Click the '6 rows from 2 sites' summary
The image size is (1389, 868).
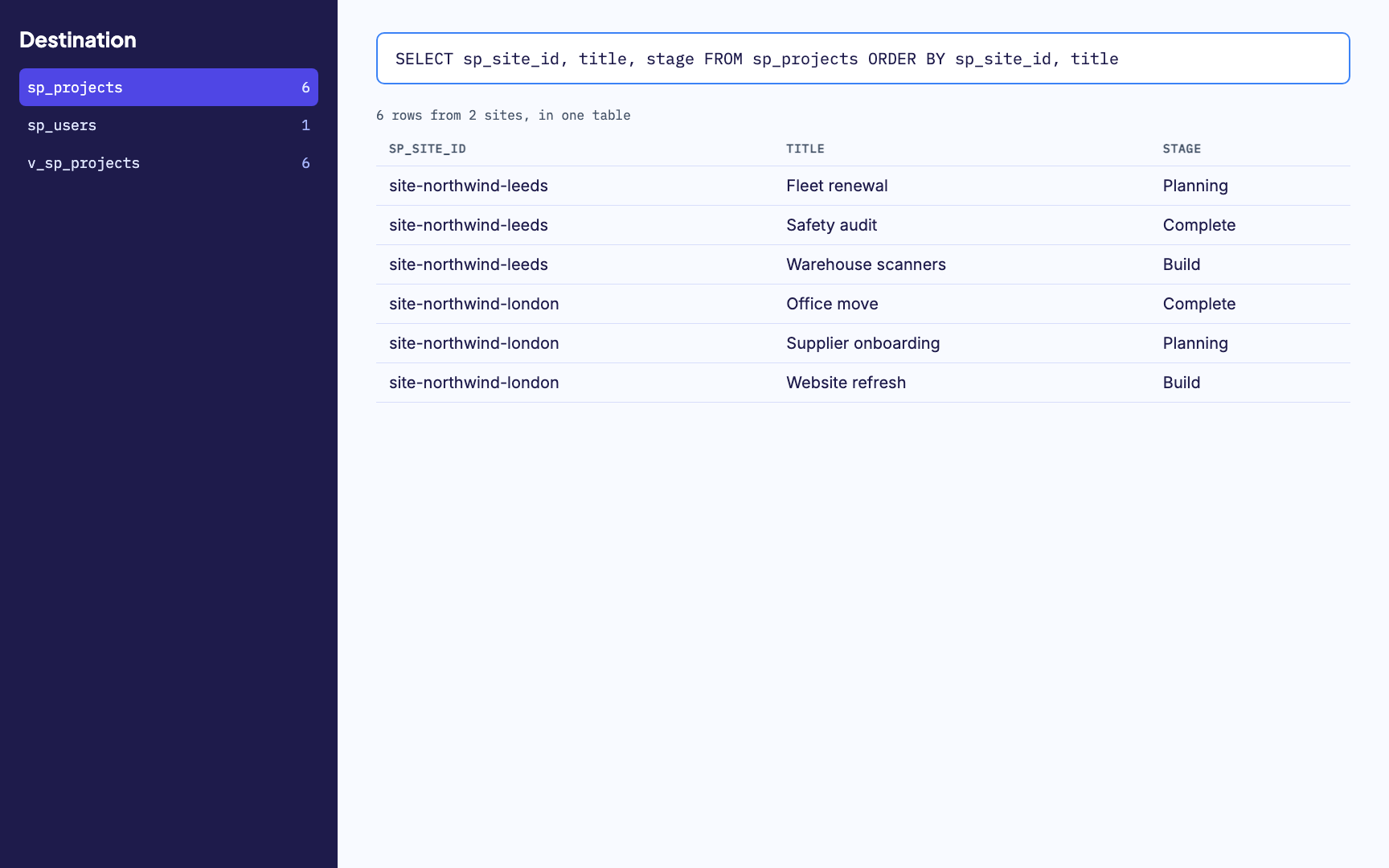click(503, 115)
